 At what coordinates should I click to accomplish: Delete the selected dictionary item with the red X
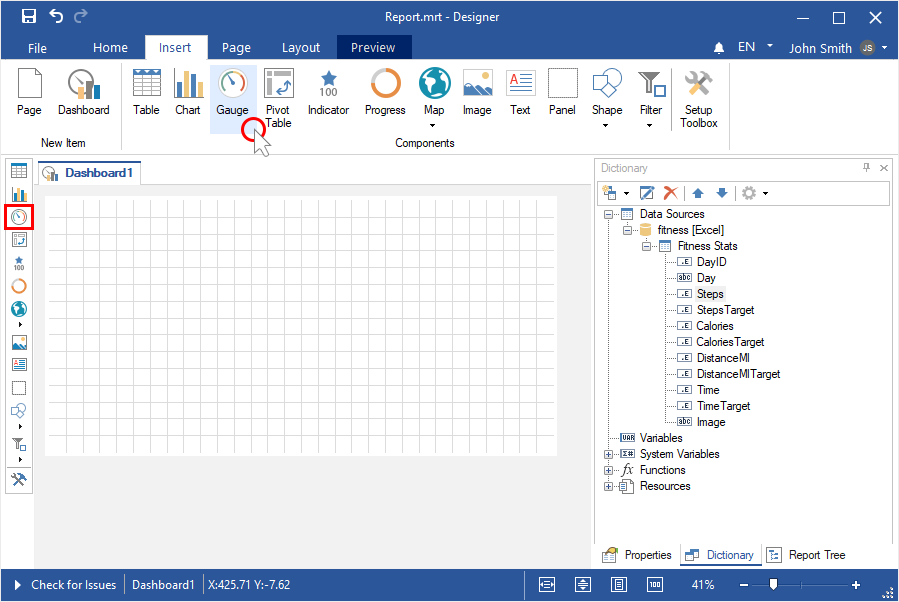coord(671,193)
